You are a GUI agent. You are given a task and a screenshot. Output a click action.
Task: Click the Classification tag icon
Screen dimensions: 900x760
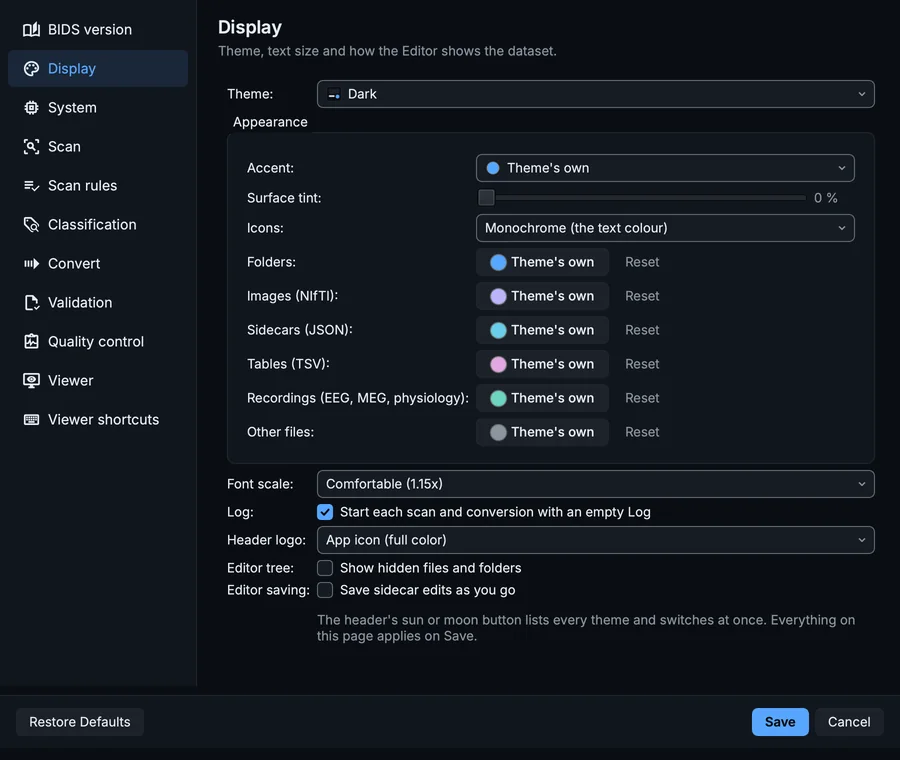coord(32,224)
